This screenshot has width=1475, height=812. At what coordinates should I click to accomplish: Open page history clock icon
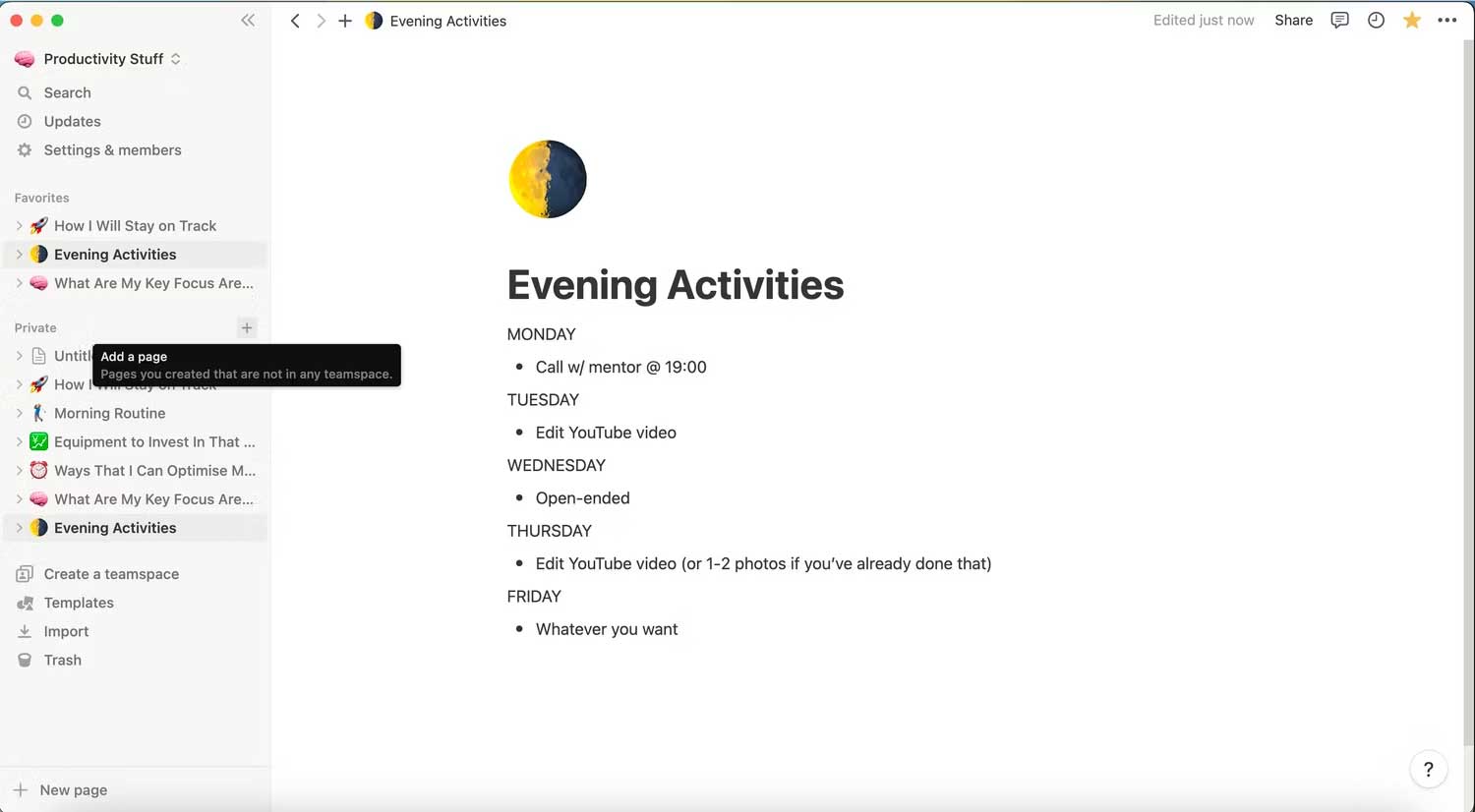click(1376, 20)
